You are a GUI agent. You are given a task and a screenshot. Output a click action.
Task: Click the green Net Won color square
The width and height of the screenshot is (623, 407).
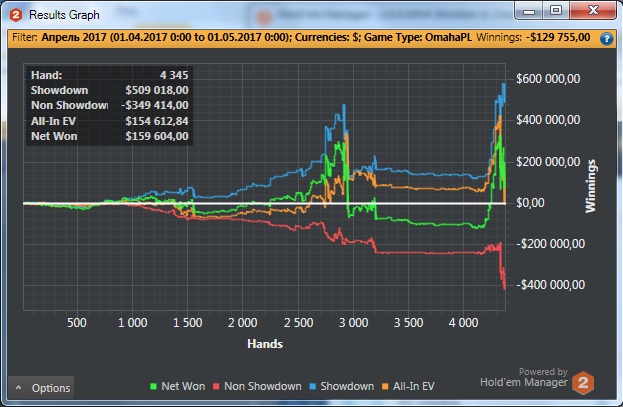(153, 386)
